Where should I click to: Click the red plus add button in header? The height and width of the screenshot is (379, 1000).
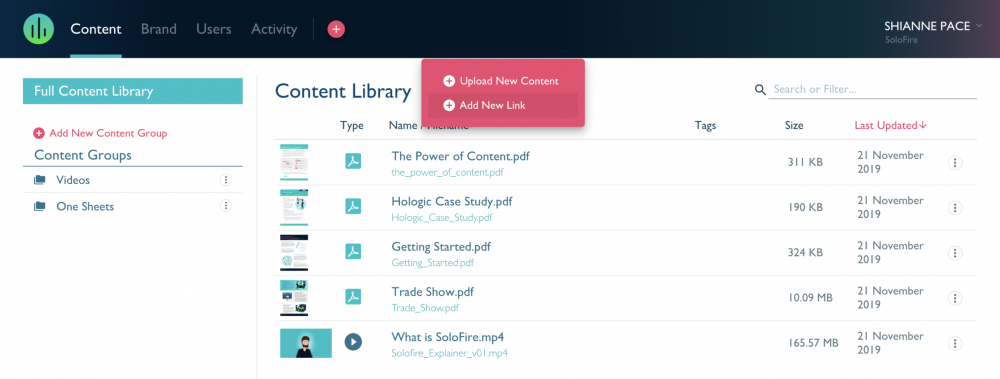coord(336,29)
